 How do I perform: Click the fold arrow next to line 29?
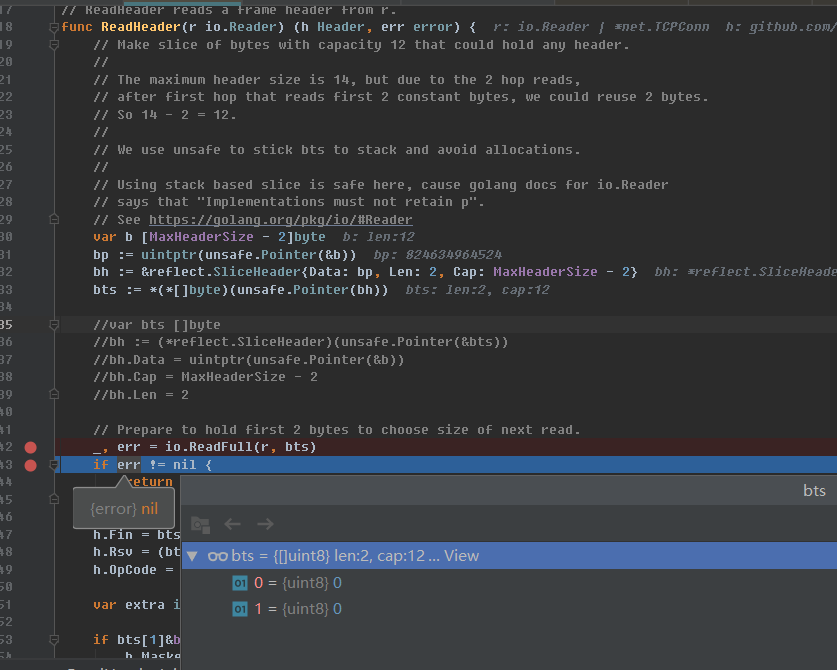tap(53, 219)
